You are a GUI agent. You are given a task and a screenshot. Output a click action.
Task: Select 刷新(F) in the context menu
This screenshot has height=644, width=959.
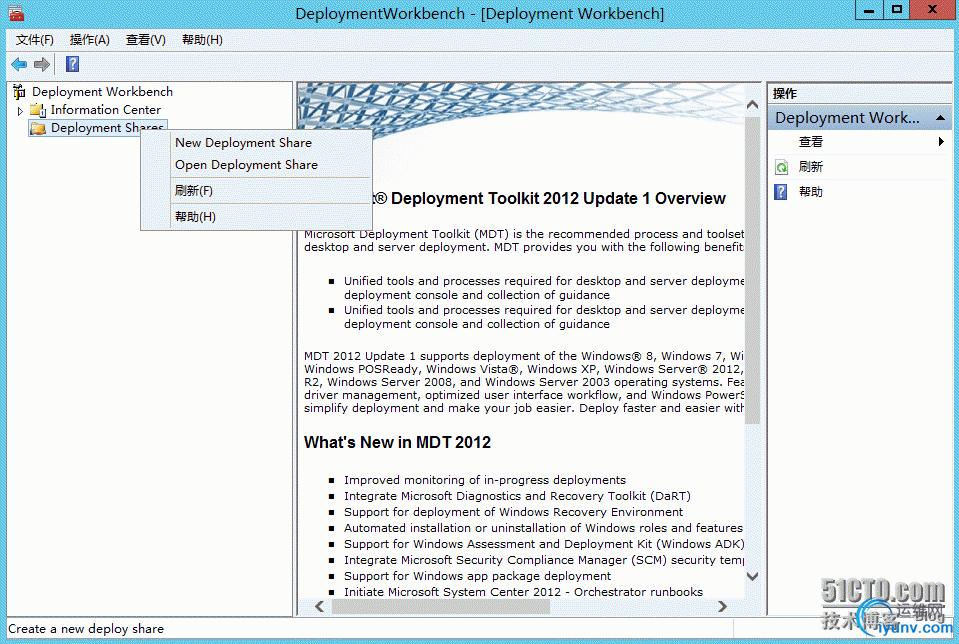(194, 191)
